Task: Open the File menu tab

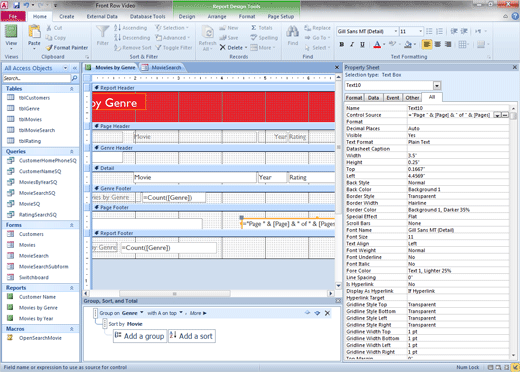Action: 13,16
